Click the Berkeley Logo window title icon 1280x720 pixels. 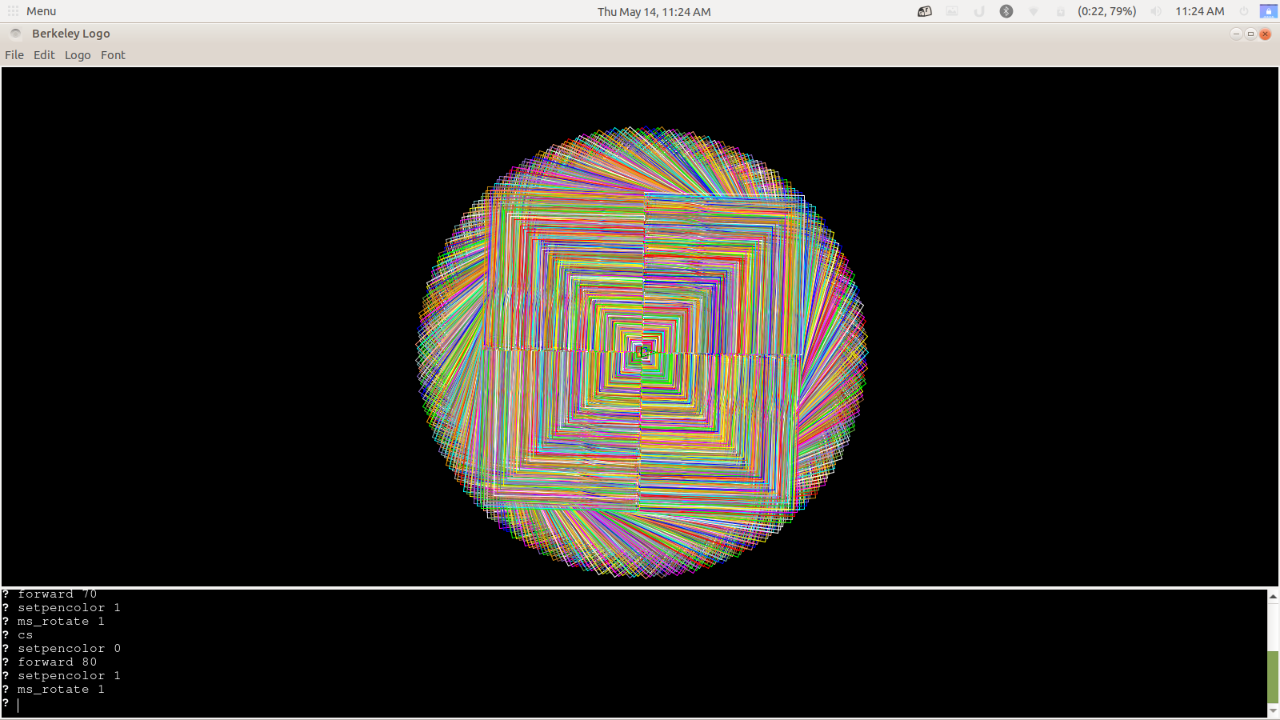point(16,33)
